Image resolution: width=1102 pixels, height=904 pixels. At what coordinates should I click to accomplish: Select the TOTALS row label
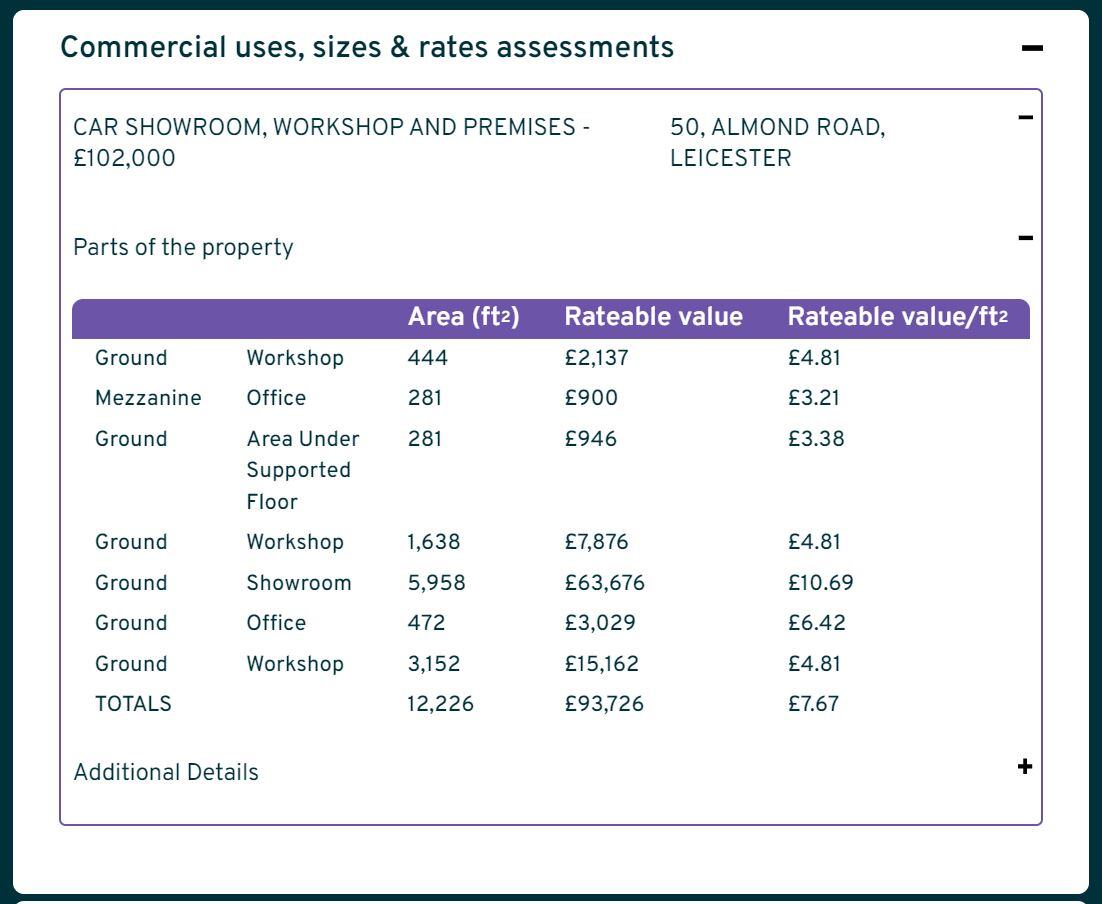point(133,704)
